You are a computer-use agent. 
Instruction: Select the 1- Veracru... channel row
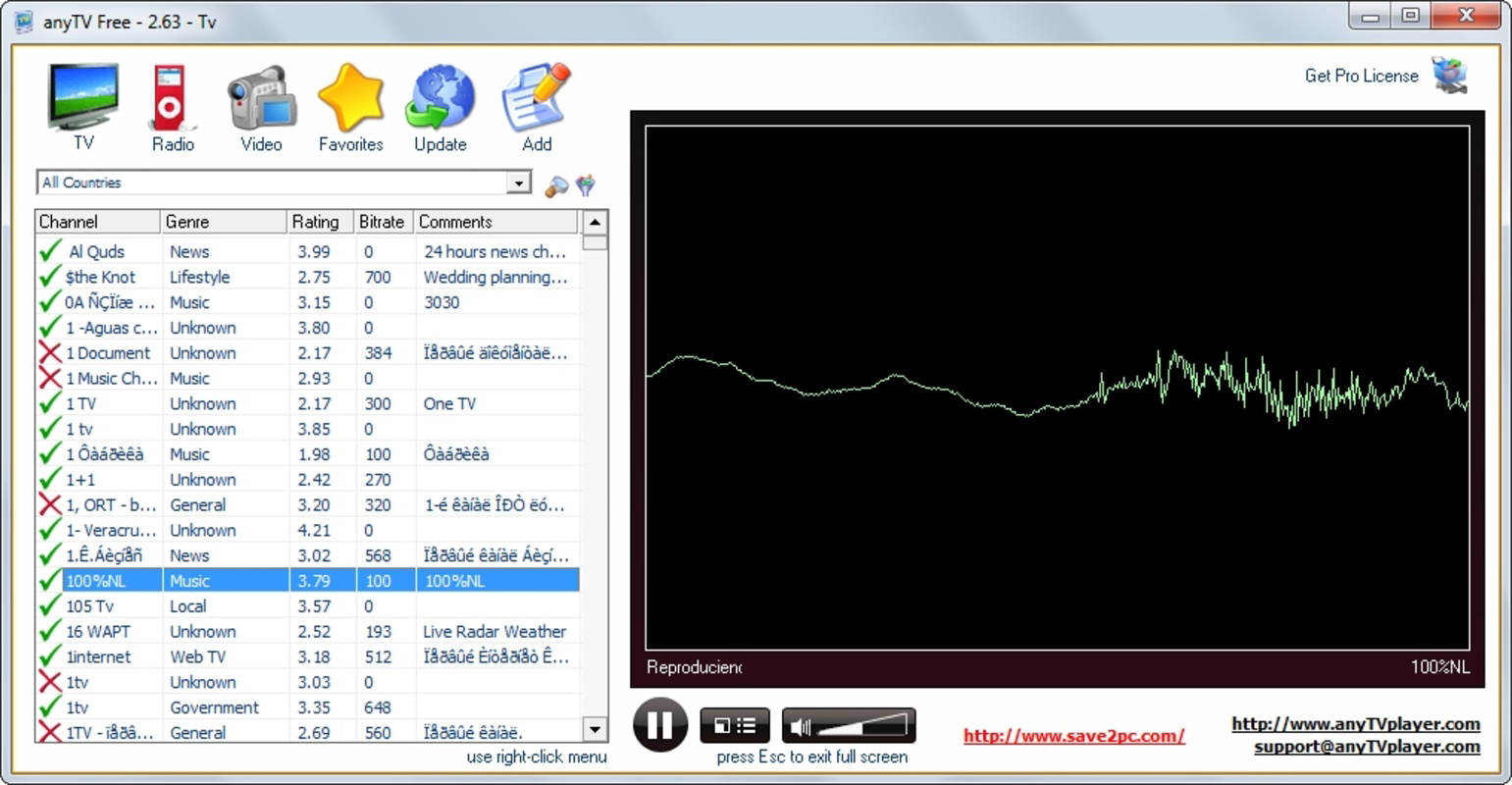[x=307, y=530]
